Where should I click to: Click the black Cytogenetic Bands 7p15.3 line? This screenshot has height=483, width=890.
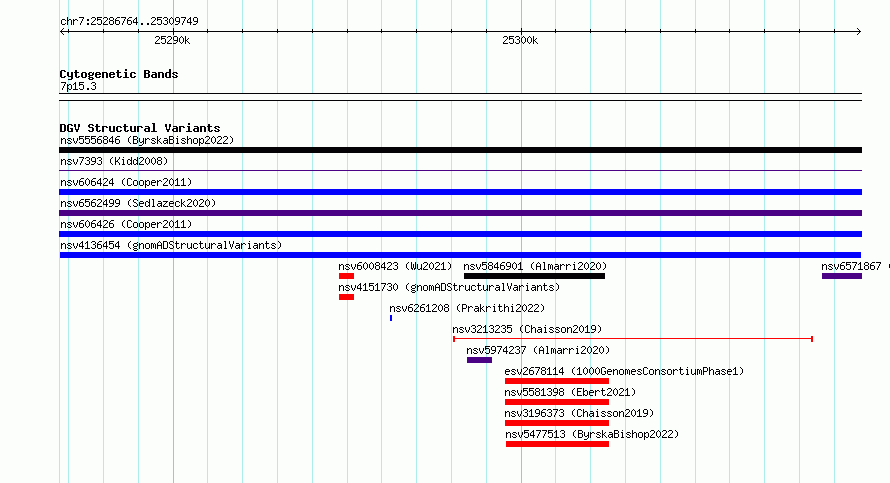(x=460, y=97)
